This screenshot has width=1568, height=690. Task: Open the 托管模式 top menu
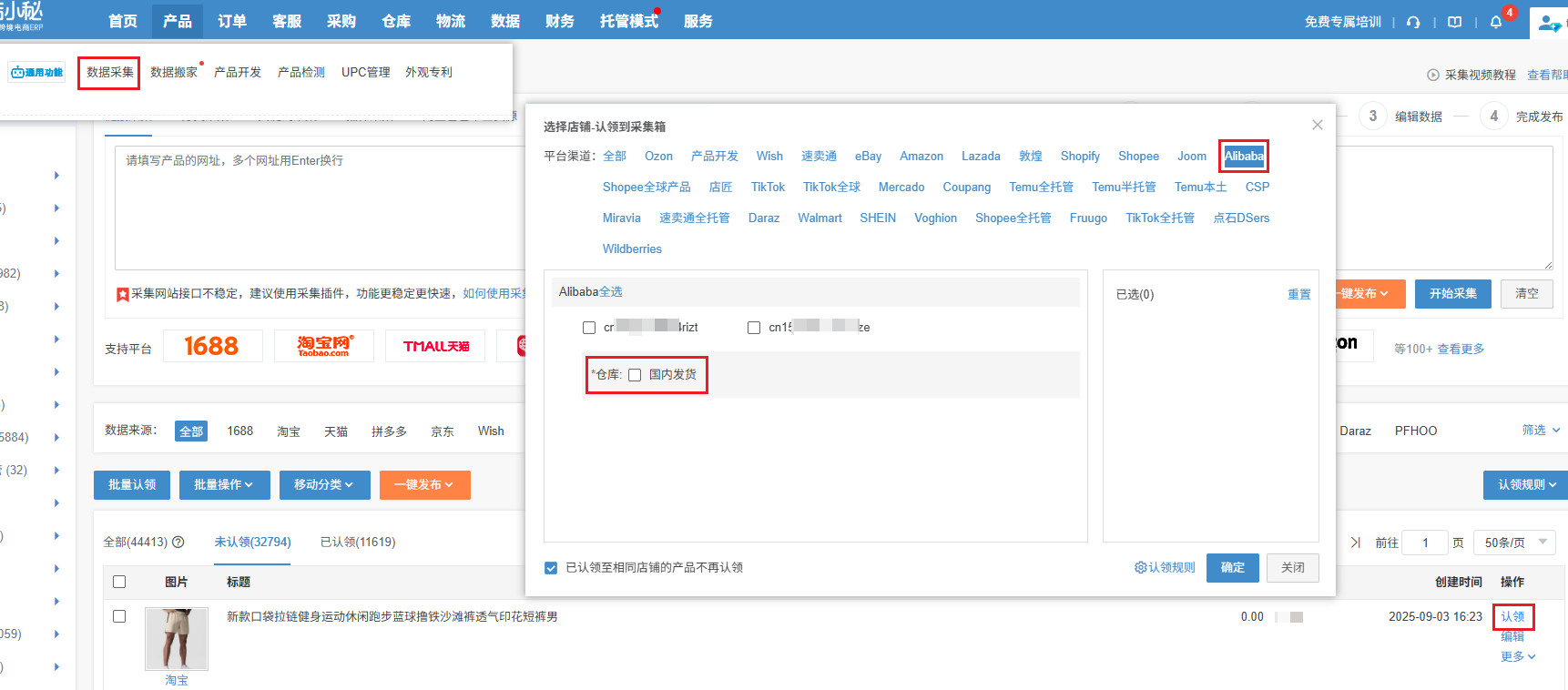pyautogui.click(x=629, y=21)
